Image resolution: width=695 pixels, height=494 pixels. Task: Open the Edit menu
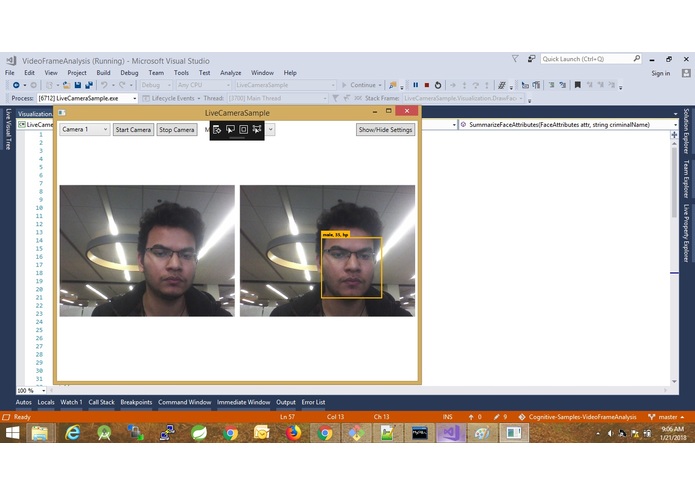29,73
